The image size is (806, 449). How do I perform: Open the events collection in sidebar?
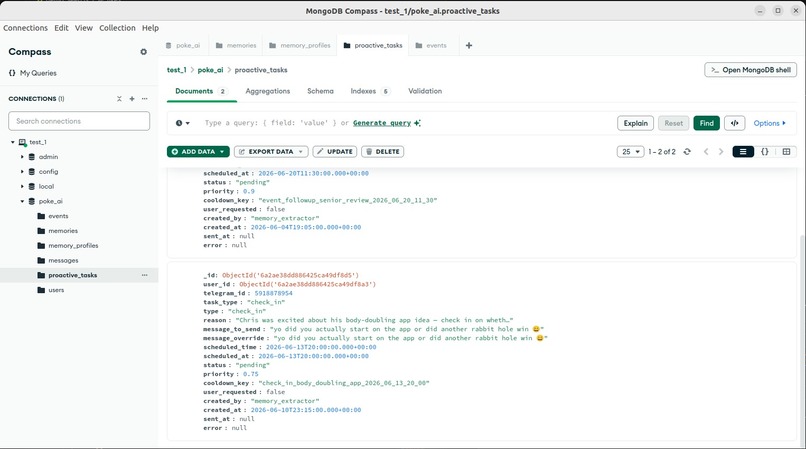coord(58,216)
